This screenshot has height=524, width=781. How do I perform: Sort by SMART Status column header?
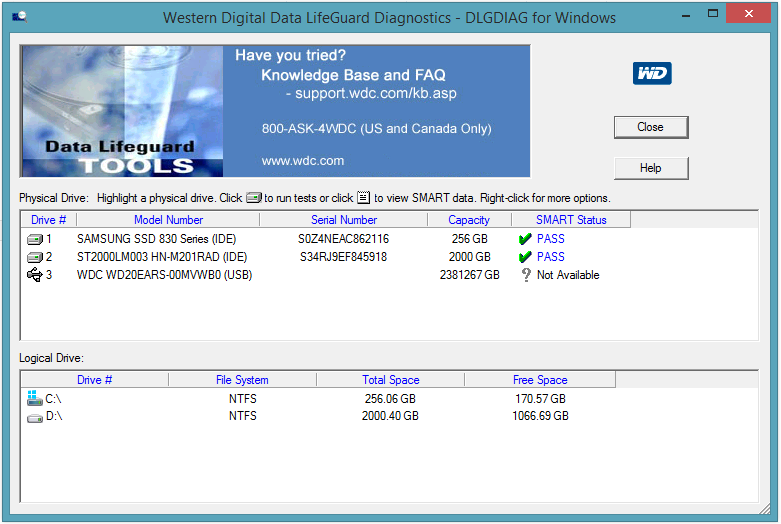[571, 220]
